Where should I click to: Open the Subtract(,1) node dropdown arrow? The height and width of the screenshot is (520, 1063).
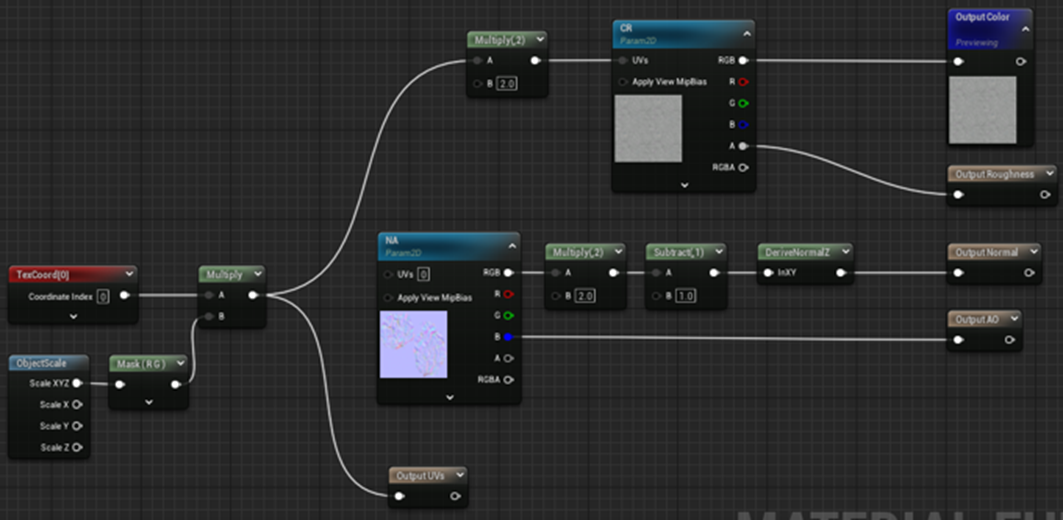[x=718, y=252]
